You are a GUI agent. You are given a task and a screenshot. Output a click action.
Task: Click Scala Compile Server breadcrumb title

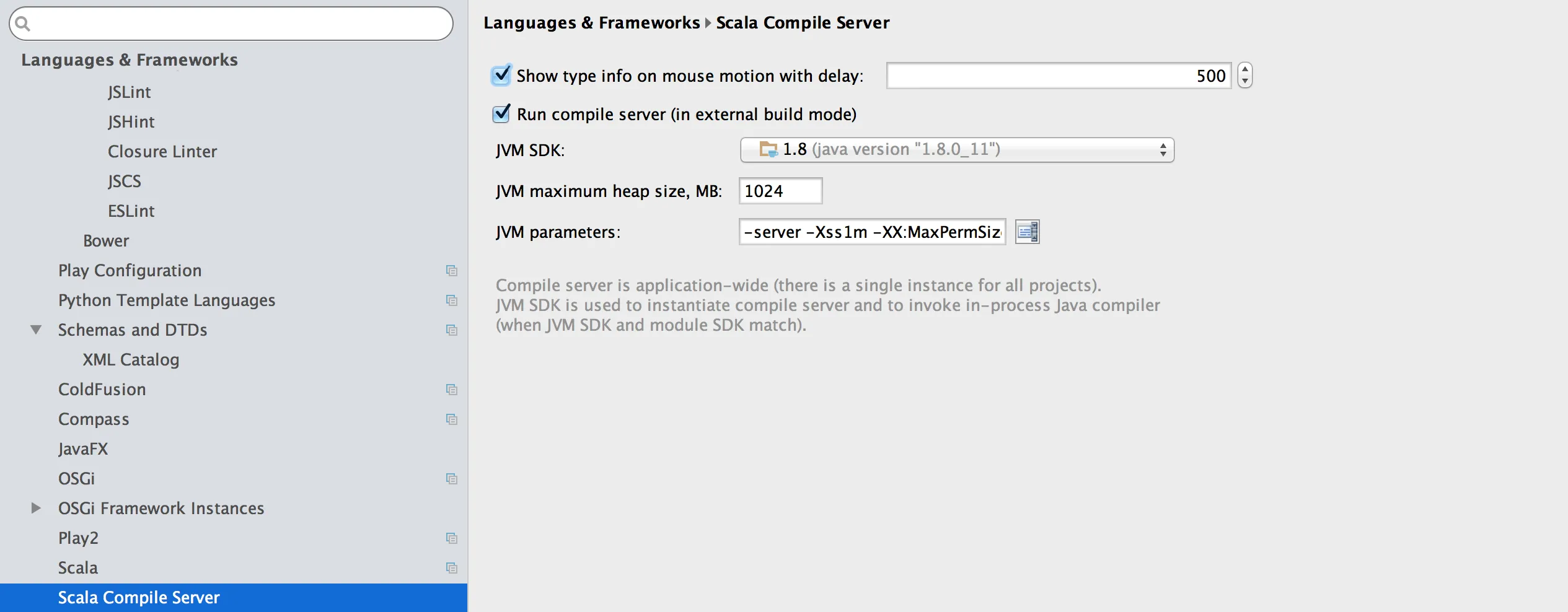point(803,23)
